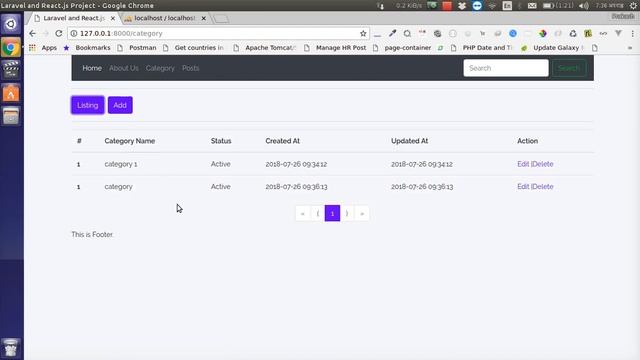
Task: Click the blue circle extension icon in toolbar
Action: click(x=513, y=33)
